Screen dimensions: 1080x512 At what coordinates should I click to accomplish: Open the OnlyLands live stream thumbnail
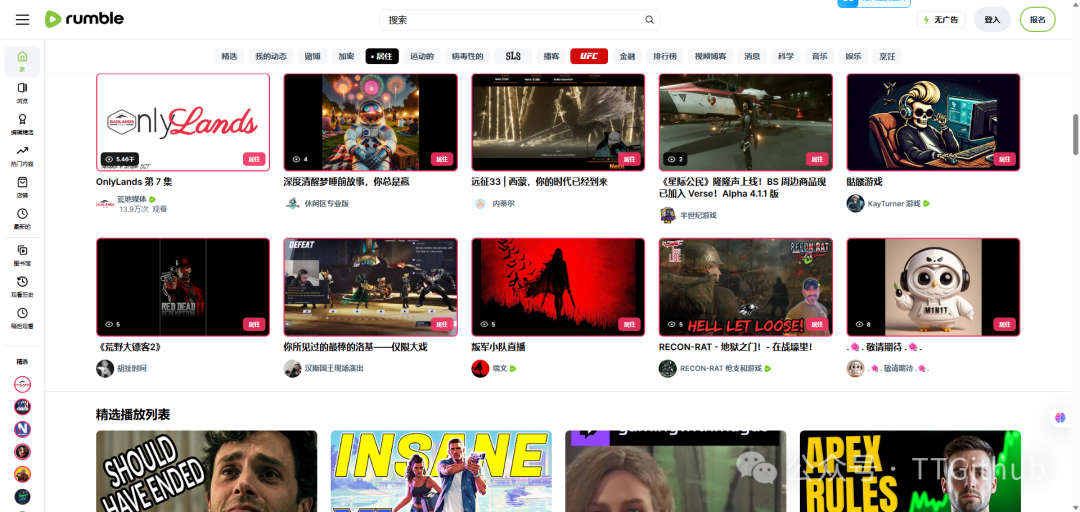tap(183, 122)
